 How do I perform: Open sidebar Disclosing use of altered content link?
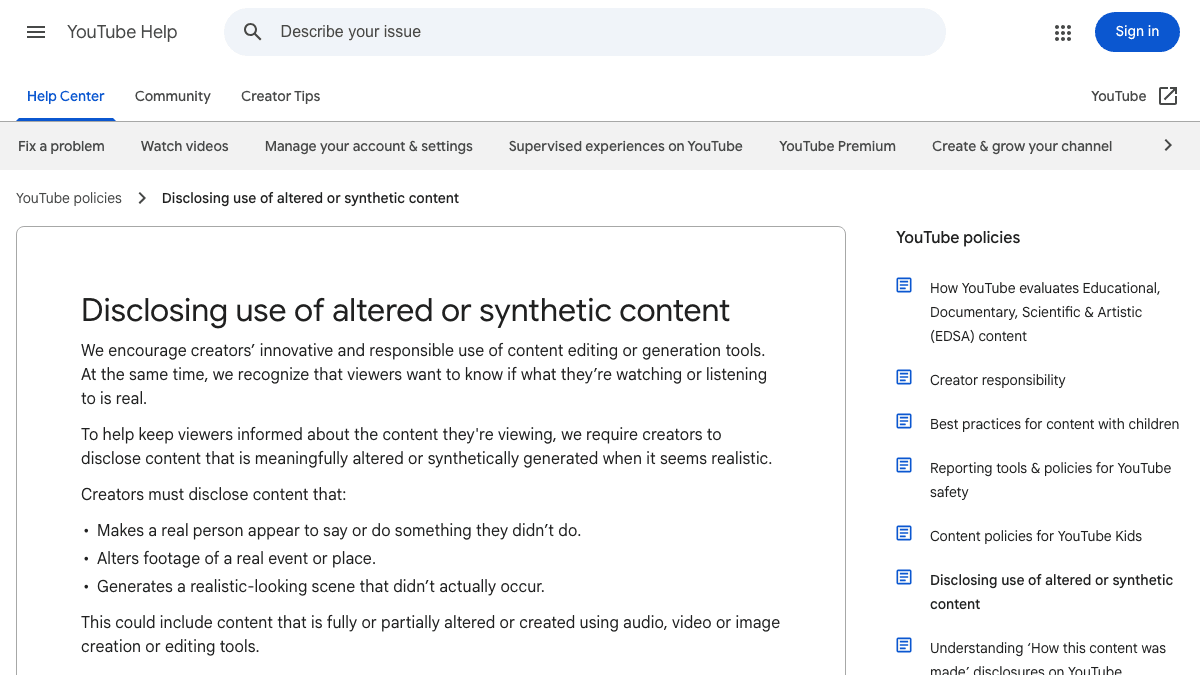(x=1051, y=592)
